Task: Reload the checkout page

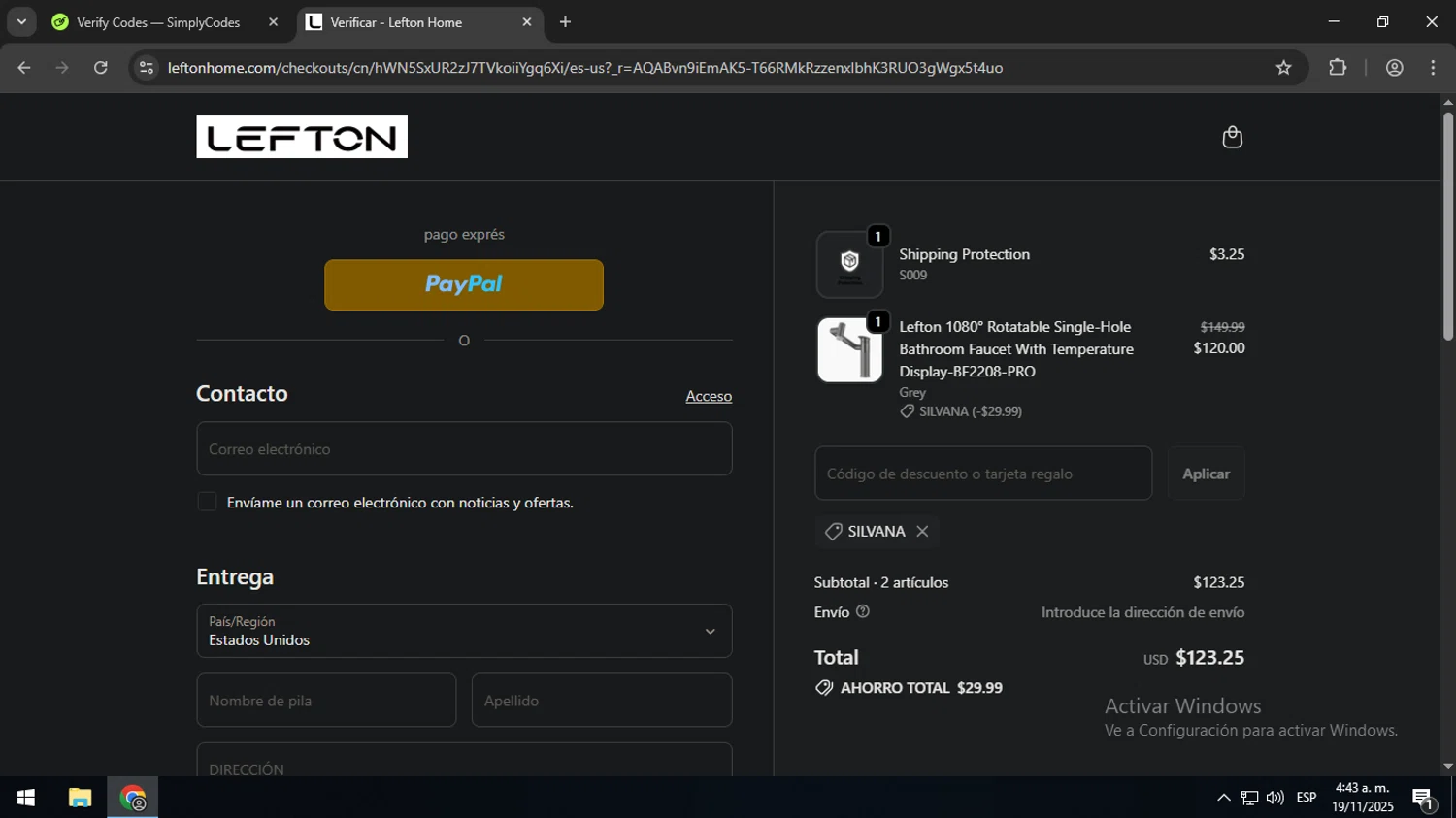Action: tap(101, 67)
